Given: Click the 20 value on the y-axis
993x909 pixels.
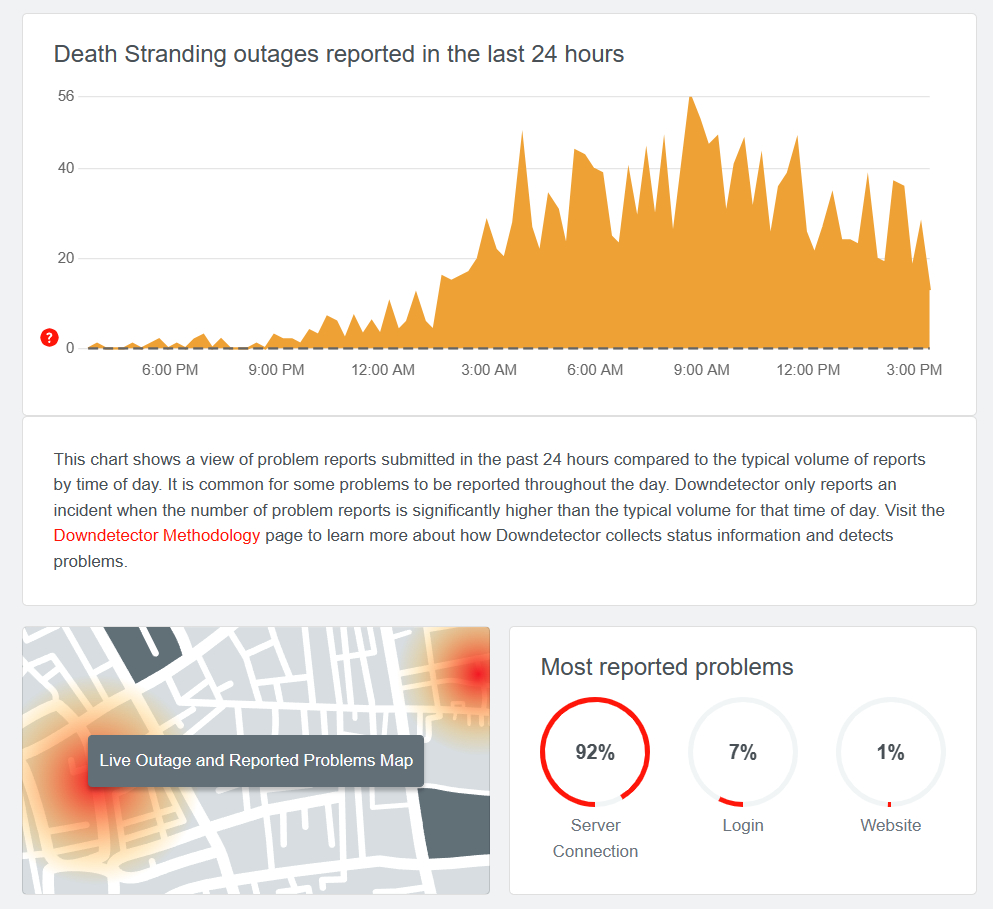Looking at the screenshot, I should 66,258.
